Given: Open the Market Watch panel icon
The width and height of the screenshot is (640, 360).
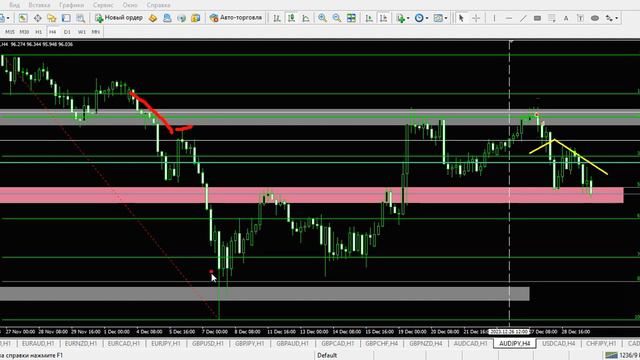Looking at the screenshot, I should pos(23,18).
